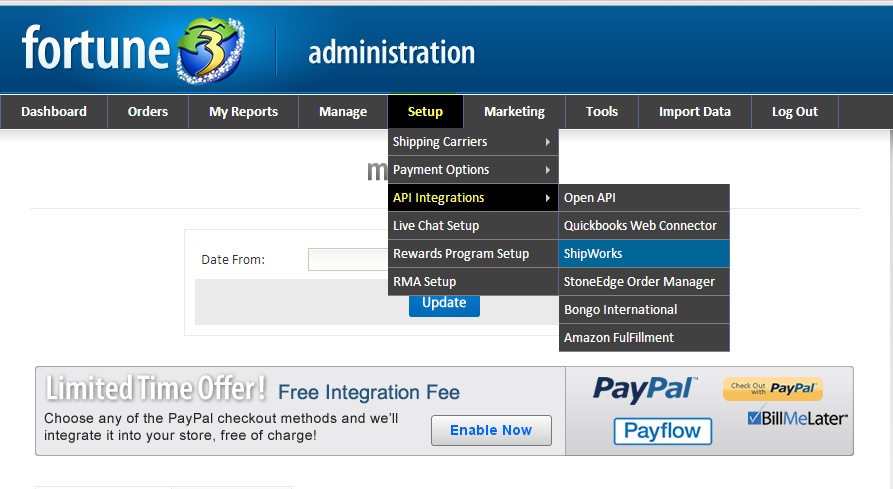
Task: Choose Payment Options from Setup menu
Action: click(x=473, y=170)
